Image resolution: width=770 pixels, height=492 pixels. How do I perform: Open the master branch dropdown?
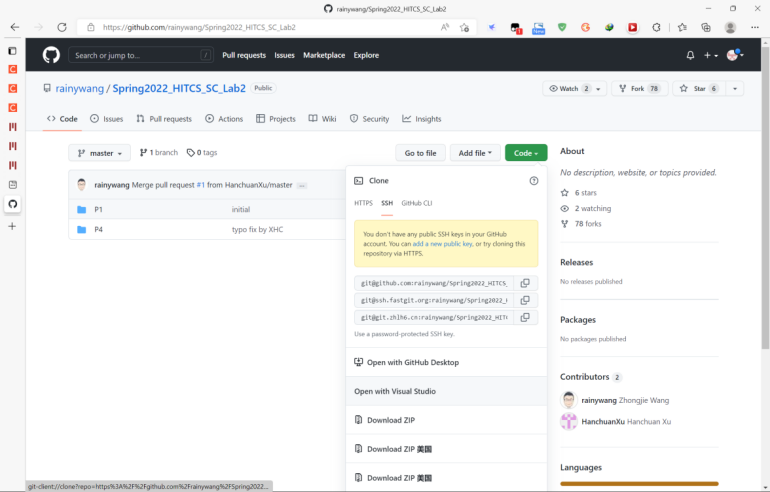point(100,153)
